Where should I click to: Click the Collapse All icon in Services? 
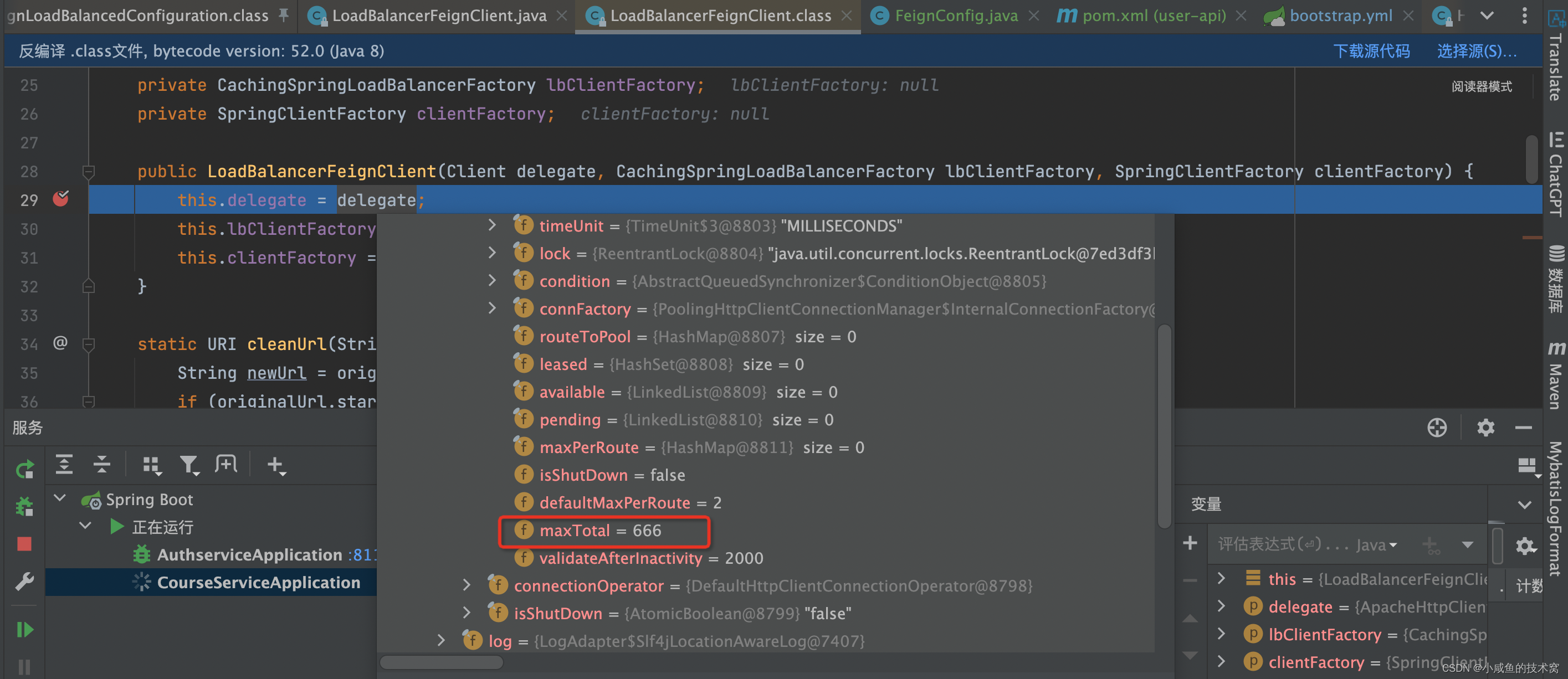pos(101,465)
